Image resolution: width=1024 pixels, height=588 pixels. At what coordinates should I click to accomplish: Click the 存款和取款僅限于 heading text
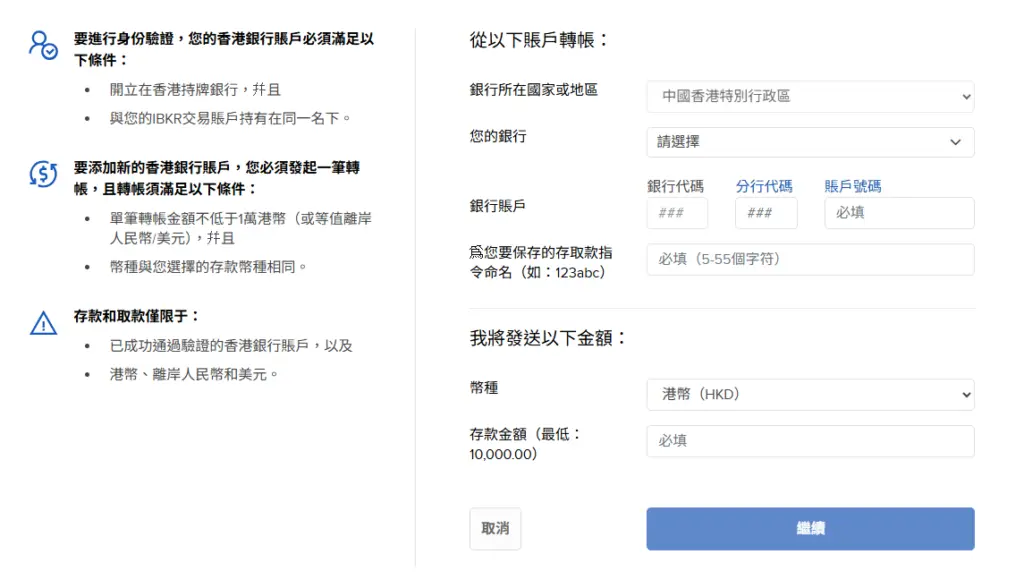point(137,316)
